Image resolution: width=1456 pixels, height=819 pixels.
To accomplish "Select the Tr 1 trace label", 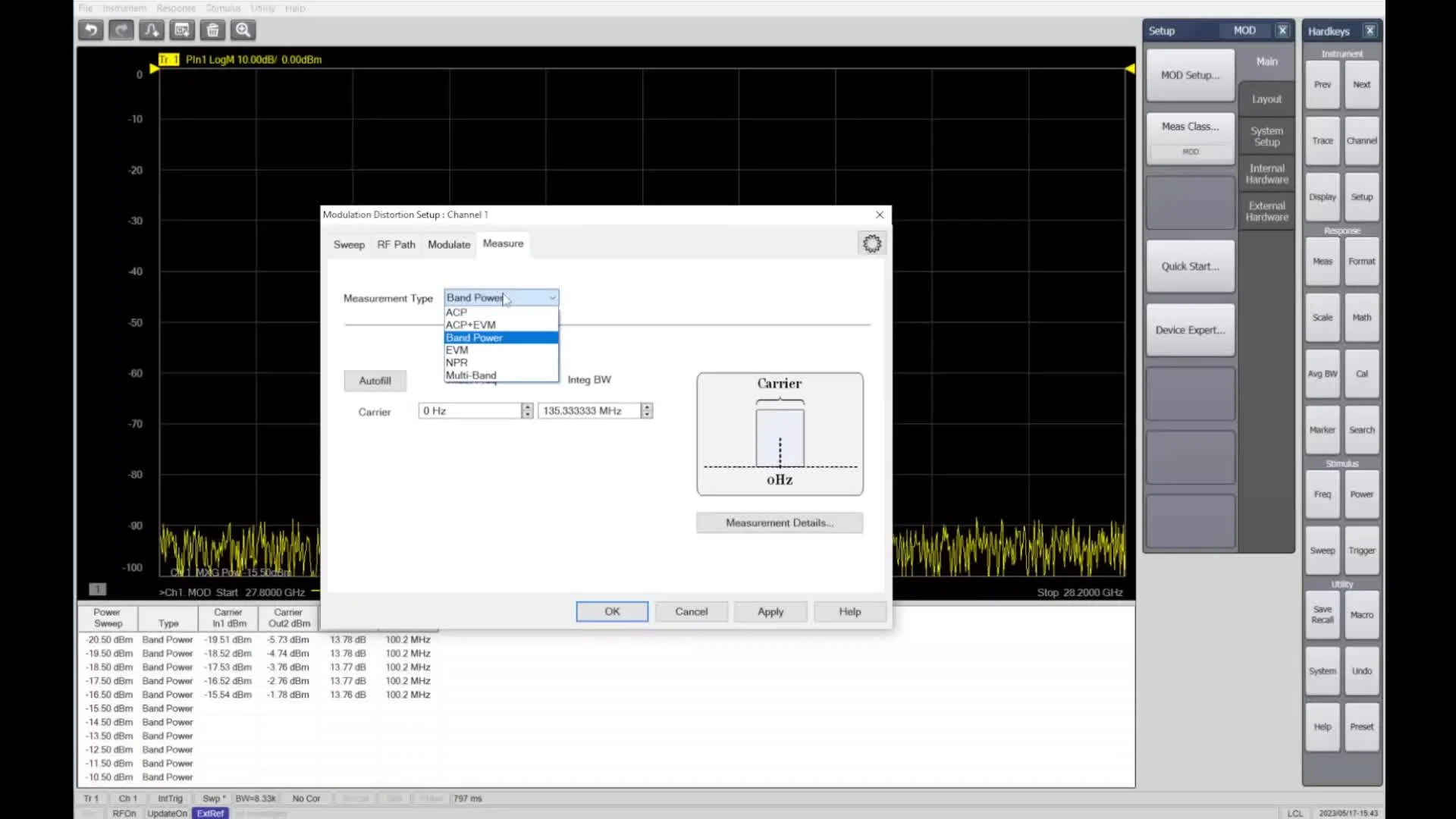I will [x=168, y=59].
